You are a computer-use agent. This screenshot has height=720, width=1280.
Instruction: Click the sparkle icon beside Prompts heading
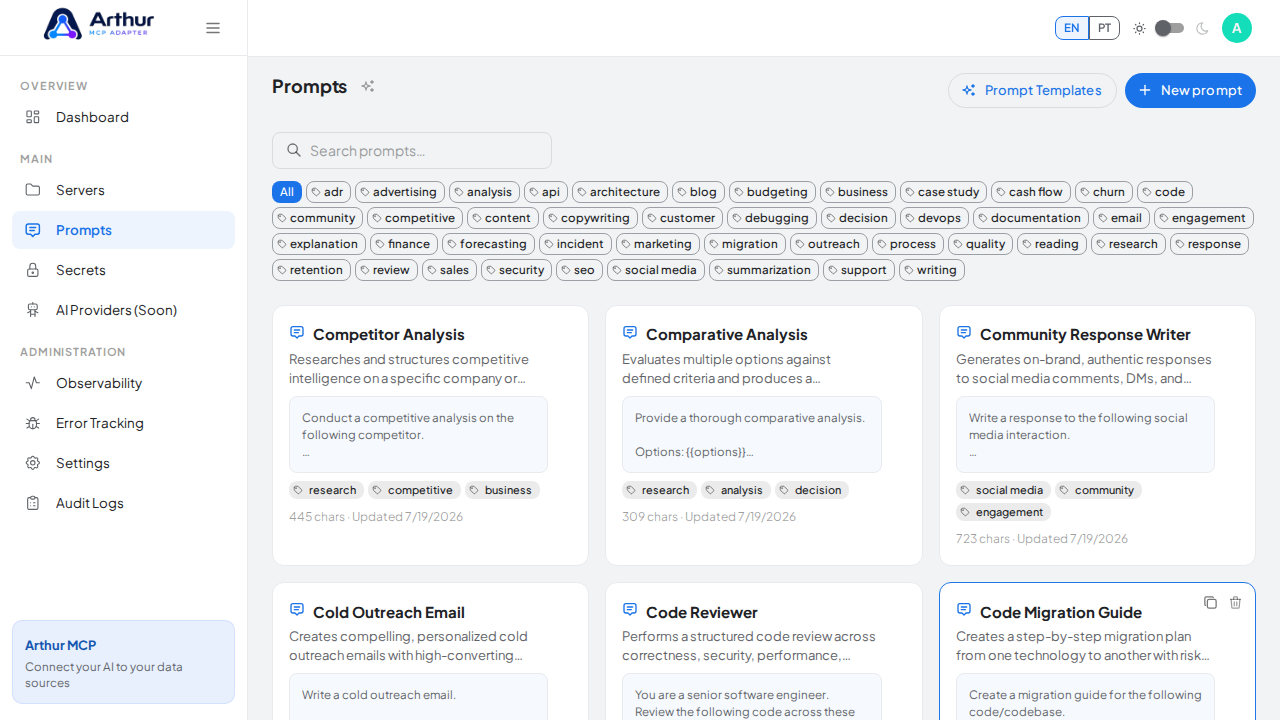click(368, 86)
